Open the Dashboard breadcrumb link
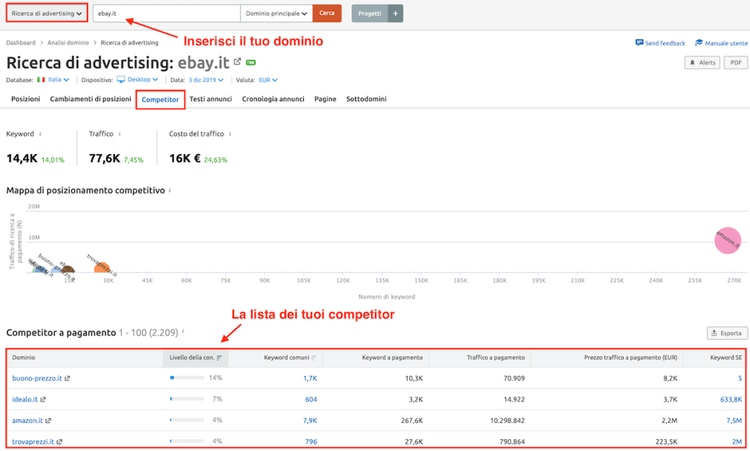 click(21, 43)
